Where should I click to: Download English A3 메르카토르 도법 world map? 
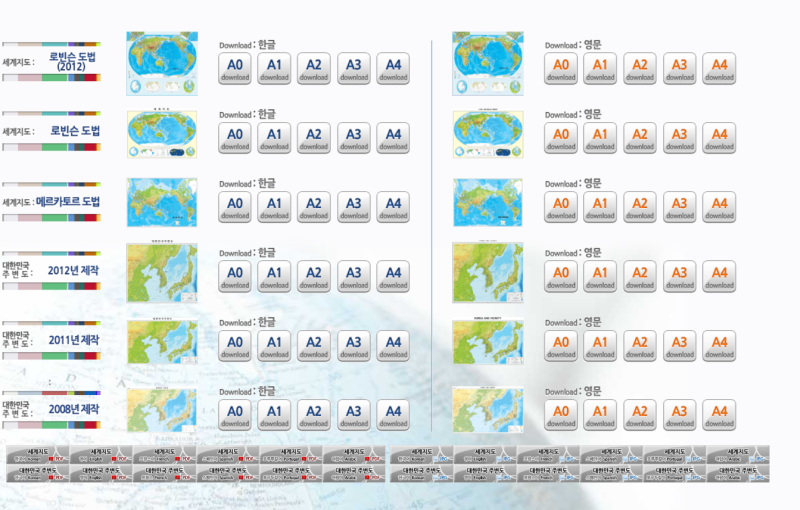[680, 207]
